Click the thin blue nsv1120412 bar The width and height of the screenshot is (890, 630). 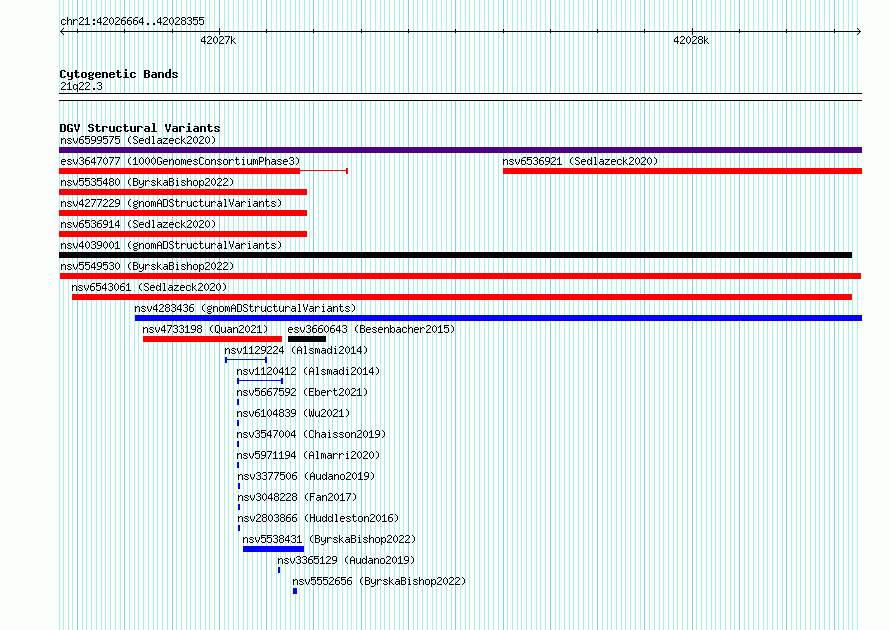click(x=260, y=381)
